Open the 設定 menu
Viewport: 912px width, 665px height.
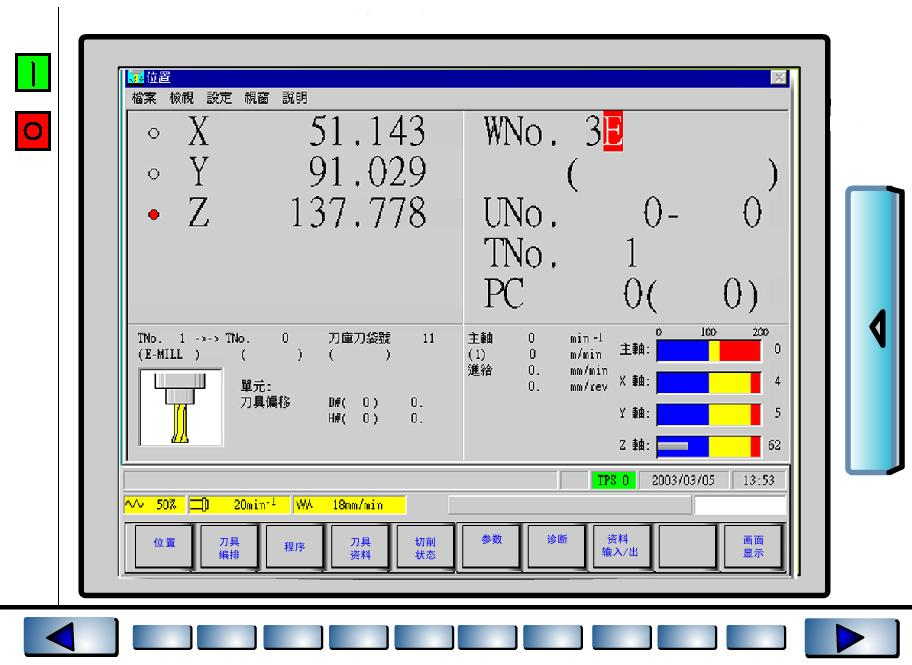(x=218, y=98)
